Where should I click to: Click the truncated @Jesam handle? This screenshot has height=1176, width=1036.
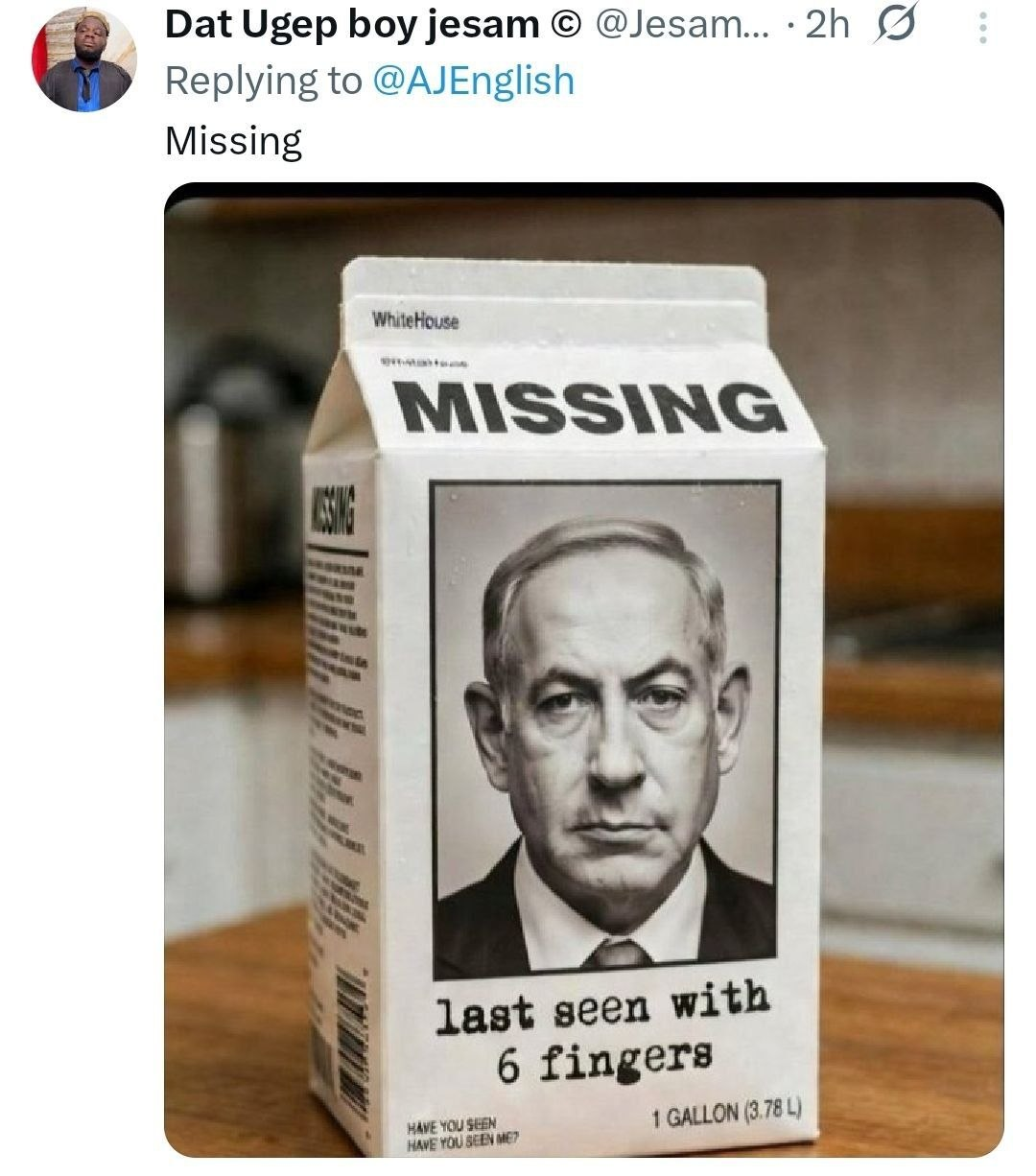681,26
